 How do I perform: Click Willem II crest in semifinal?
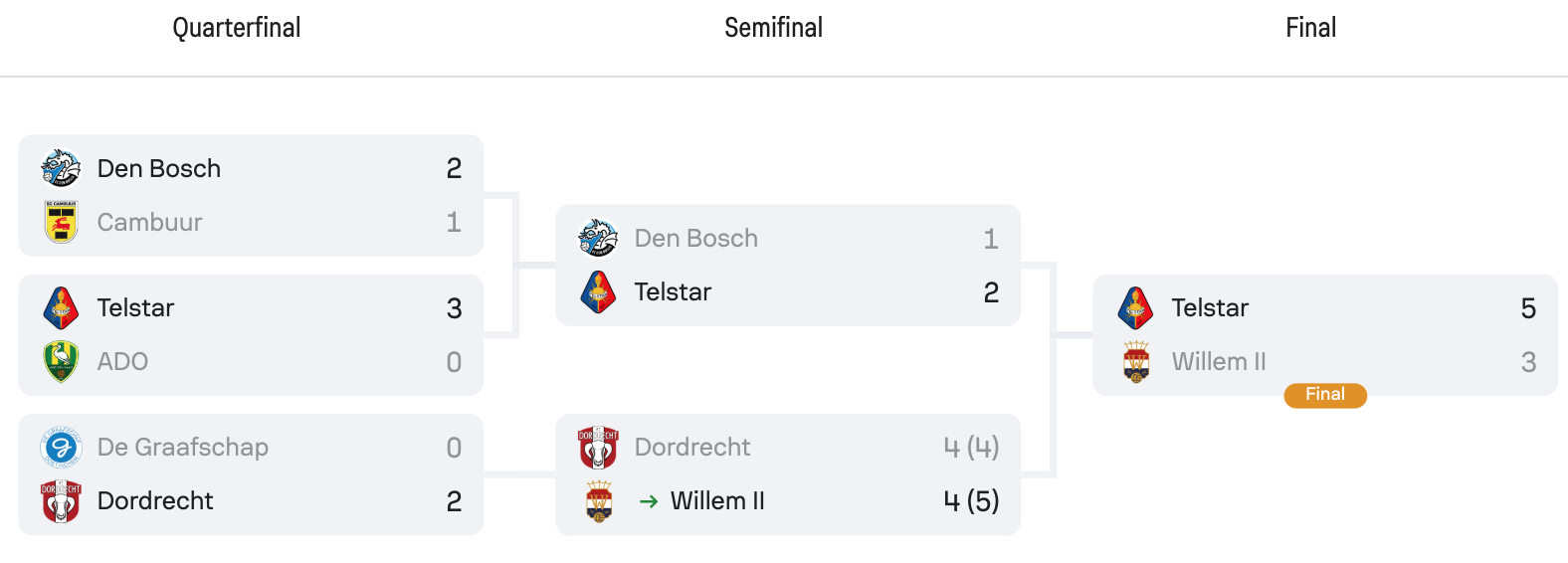[598, 501]
